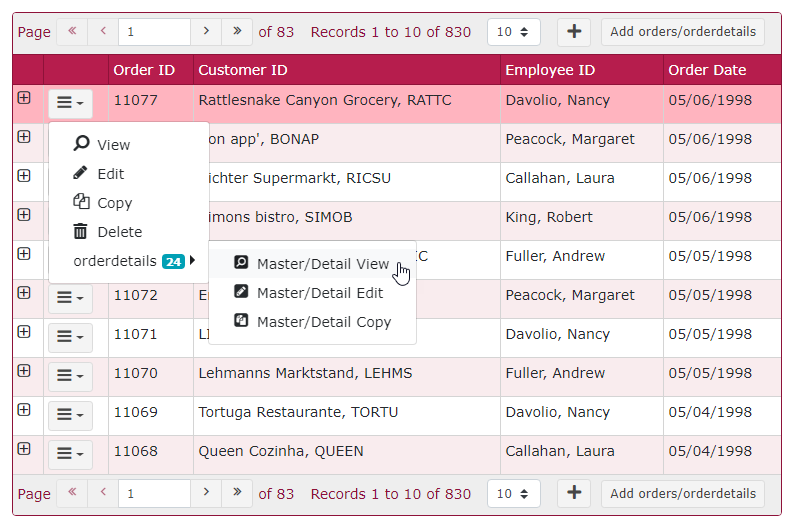The width and height of the screenshot is (792, 522).
Task: Go to previous page in bottom pager
Action: tap(103, 493)
